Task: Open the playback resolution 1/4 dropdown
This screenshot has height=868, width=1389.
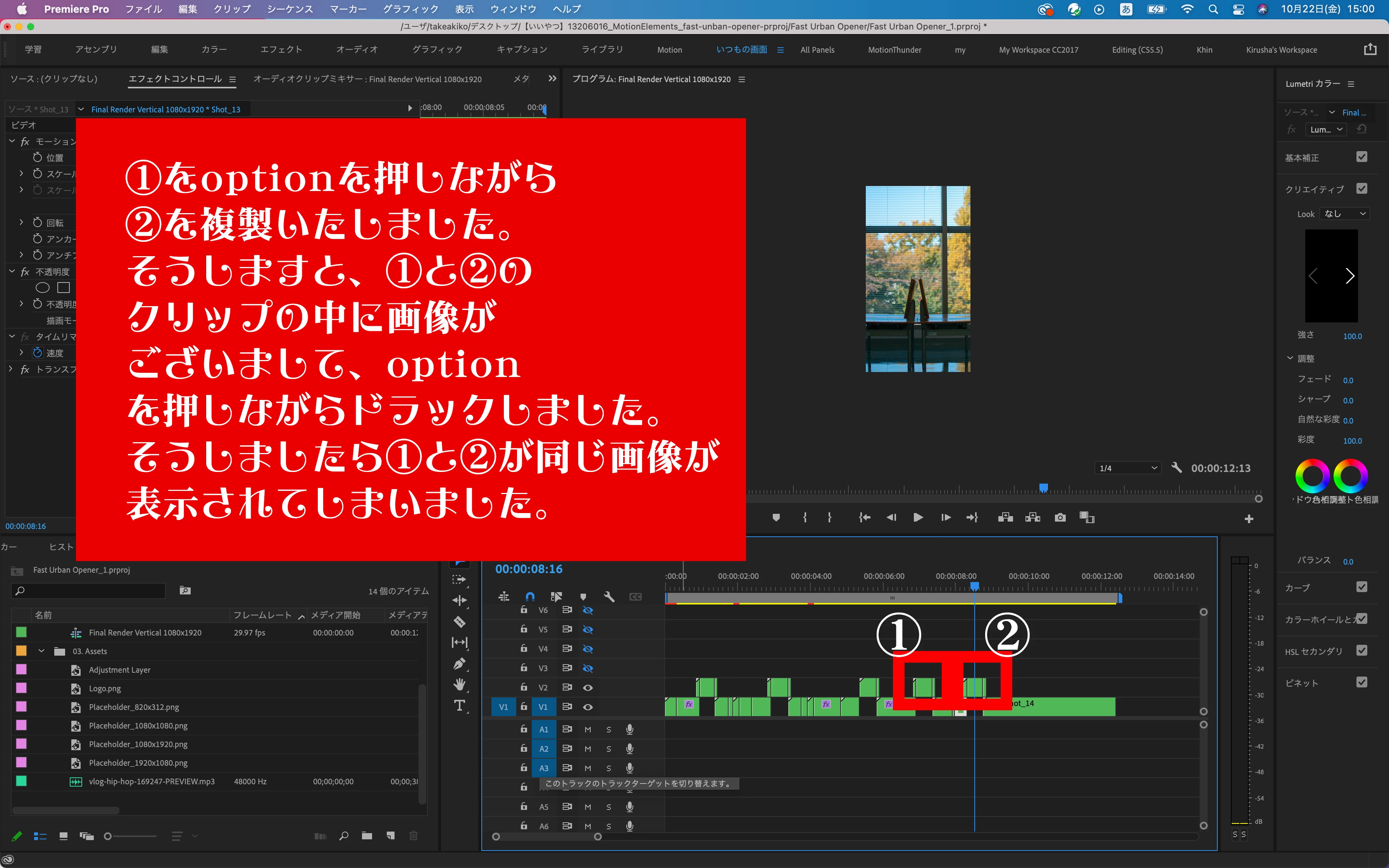Action: (x=1127, y=468)
